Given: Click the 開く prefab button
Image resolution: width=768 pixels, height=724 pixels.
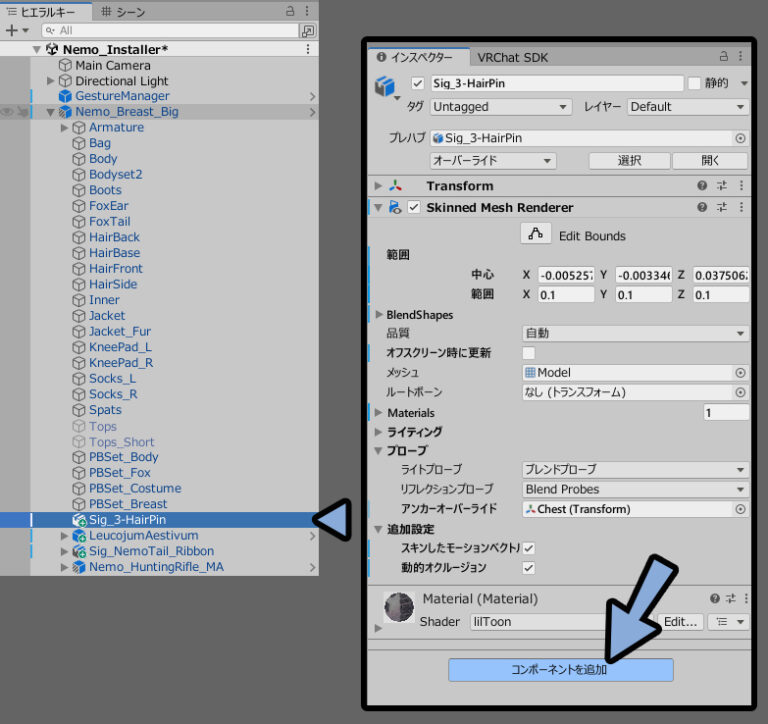Looking at the screenshot, I should pyautogui.click(x=710, y=160).
